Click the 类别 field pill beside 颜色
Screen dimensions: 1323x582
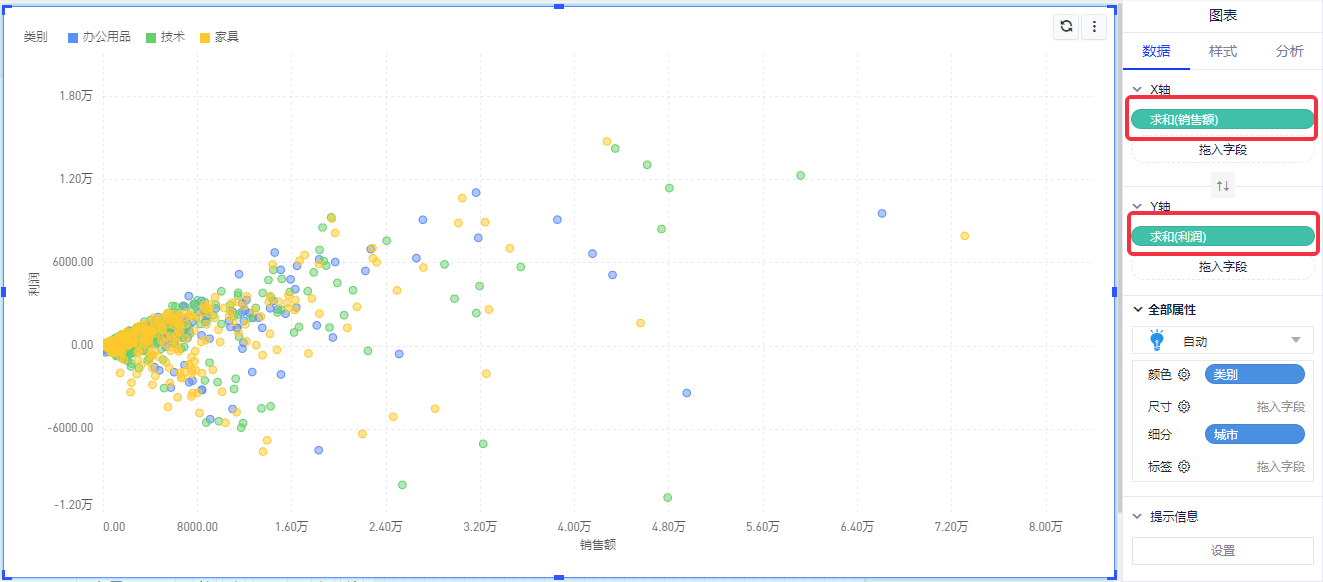pyautogui.click(x=1254, y=374)
